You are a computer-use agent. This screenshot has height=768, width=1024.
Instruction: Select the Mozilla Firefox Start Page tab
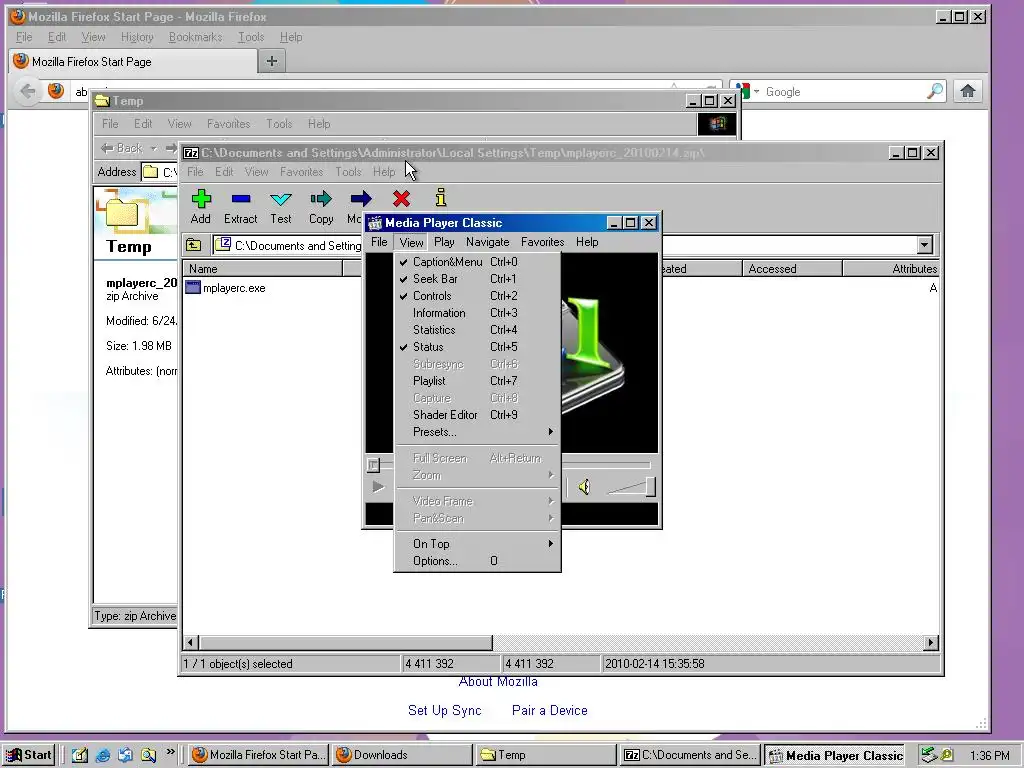[133, 61]
